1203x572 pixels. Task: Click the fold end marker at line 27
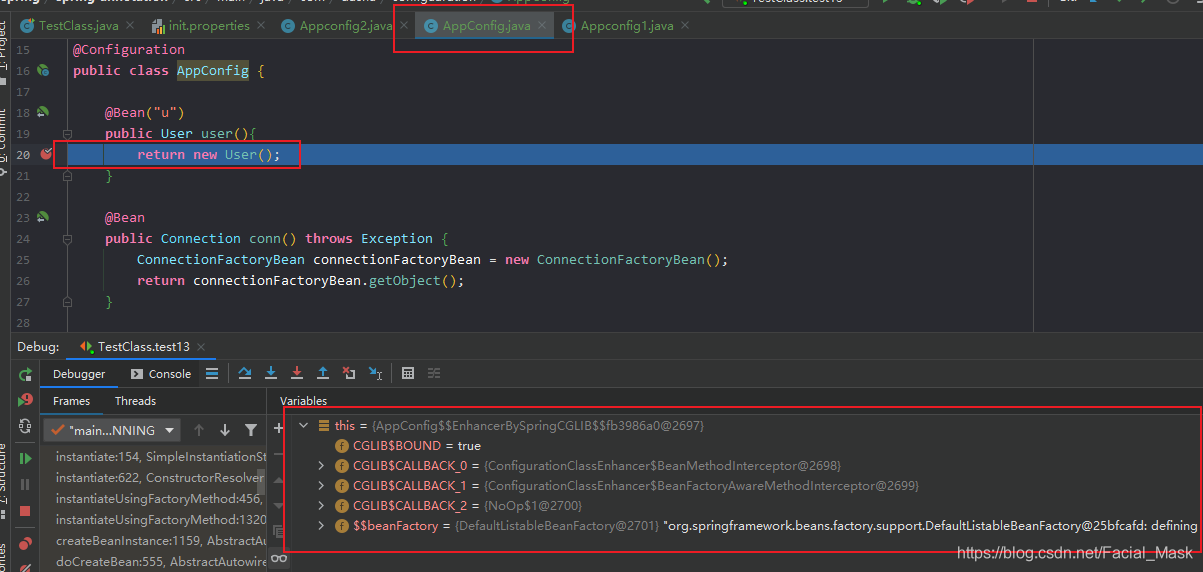[x=67, y=301]
